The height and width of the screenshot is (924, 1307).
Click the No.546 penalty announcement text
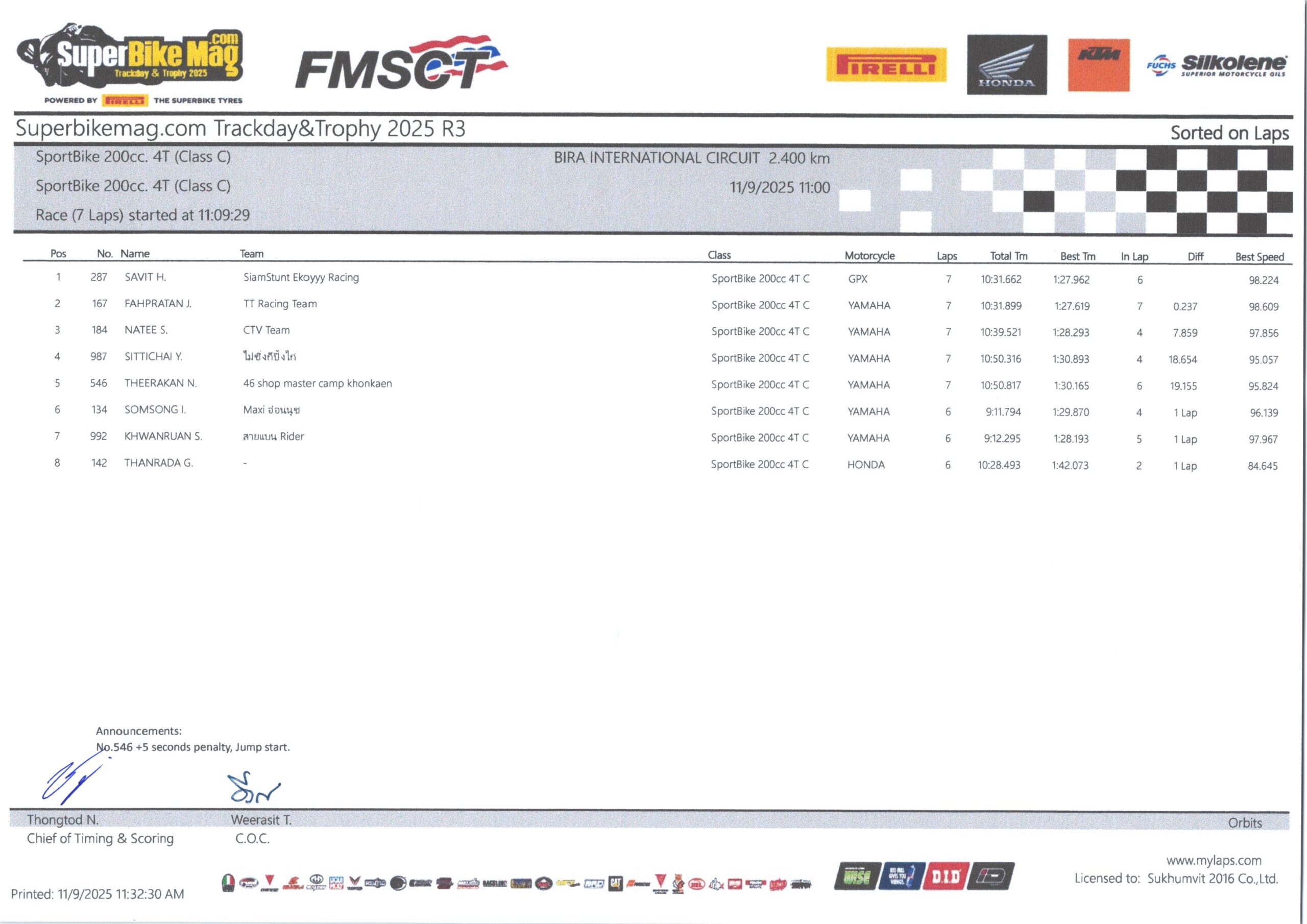click(192, 747)
